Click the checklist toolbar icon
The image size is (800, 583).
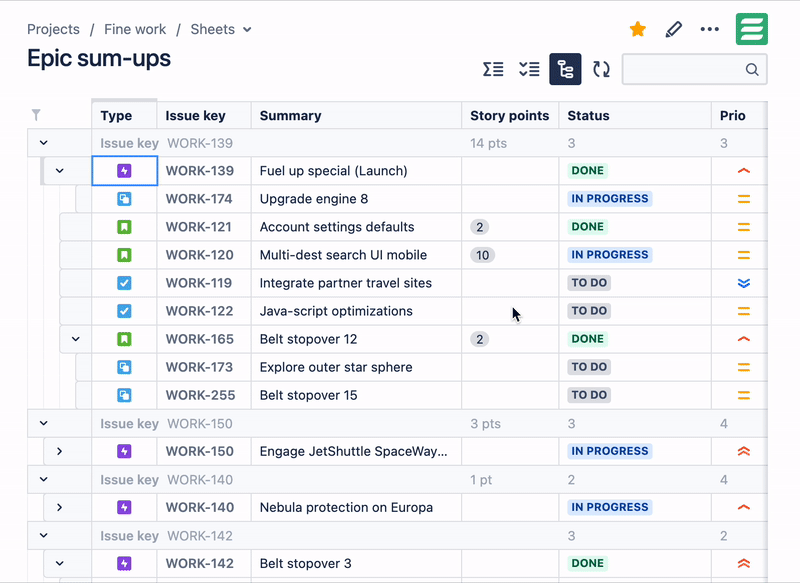tap(529, 69)
